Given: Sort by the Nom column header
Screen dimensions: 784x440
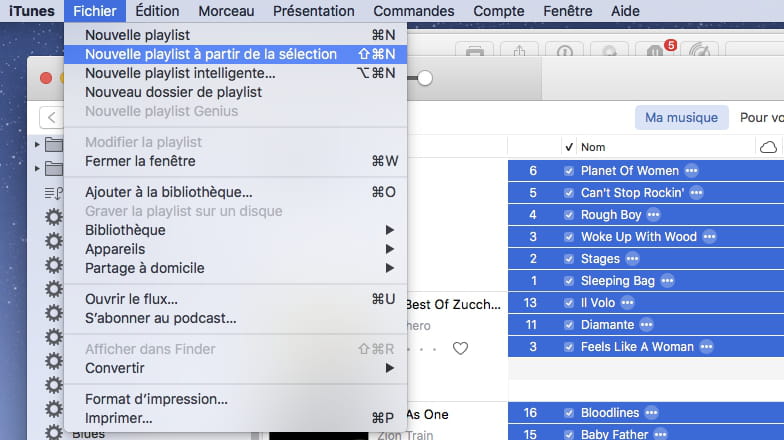Looking at the screenshot, I should (x=592, y=147).
